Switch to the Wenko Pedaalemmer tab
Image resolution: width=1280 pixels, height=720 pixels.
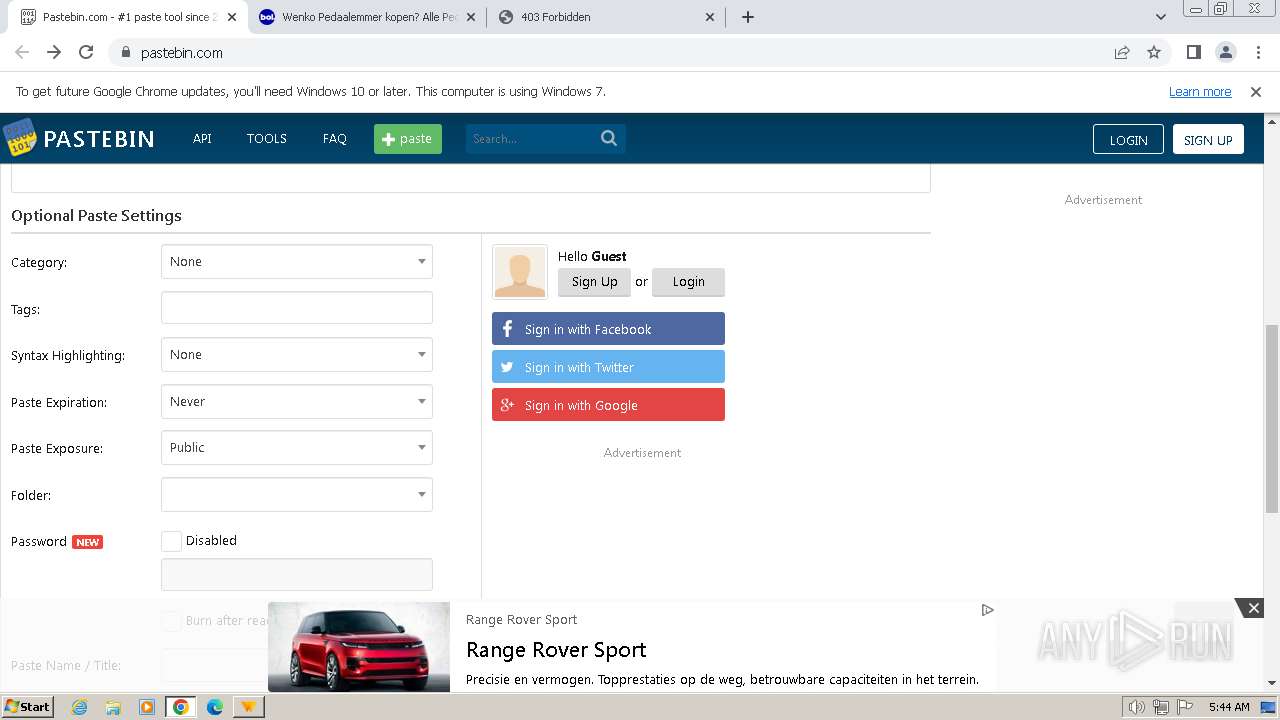(368, 17)
